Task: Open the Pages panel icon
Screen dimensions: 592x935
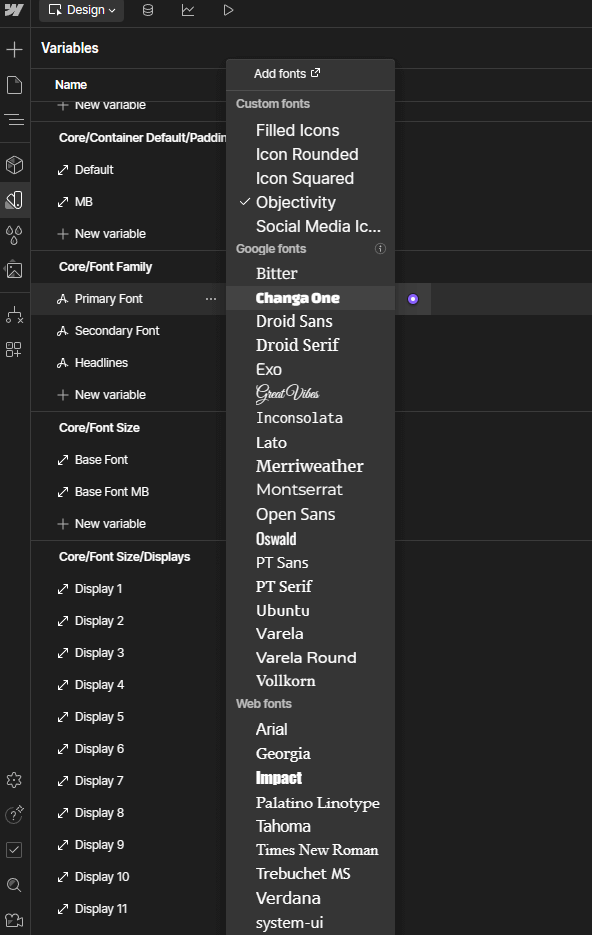Action: click(x=14, y=85)
